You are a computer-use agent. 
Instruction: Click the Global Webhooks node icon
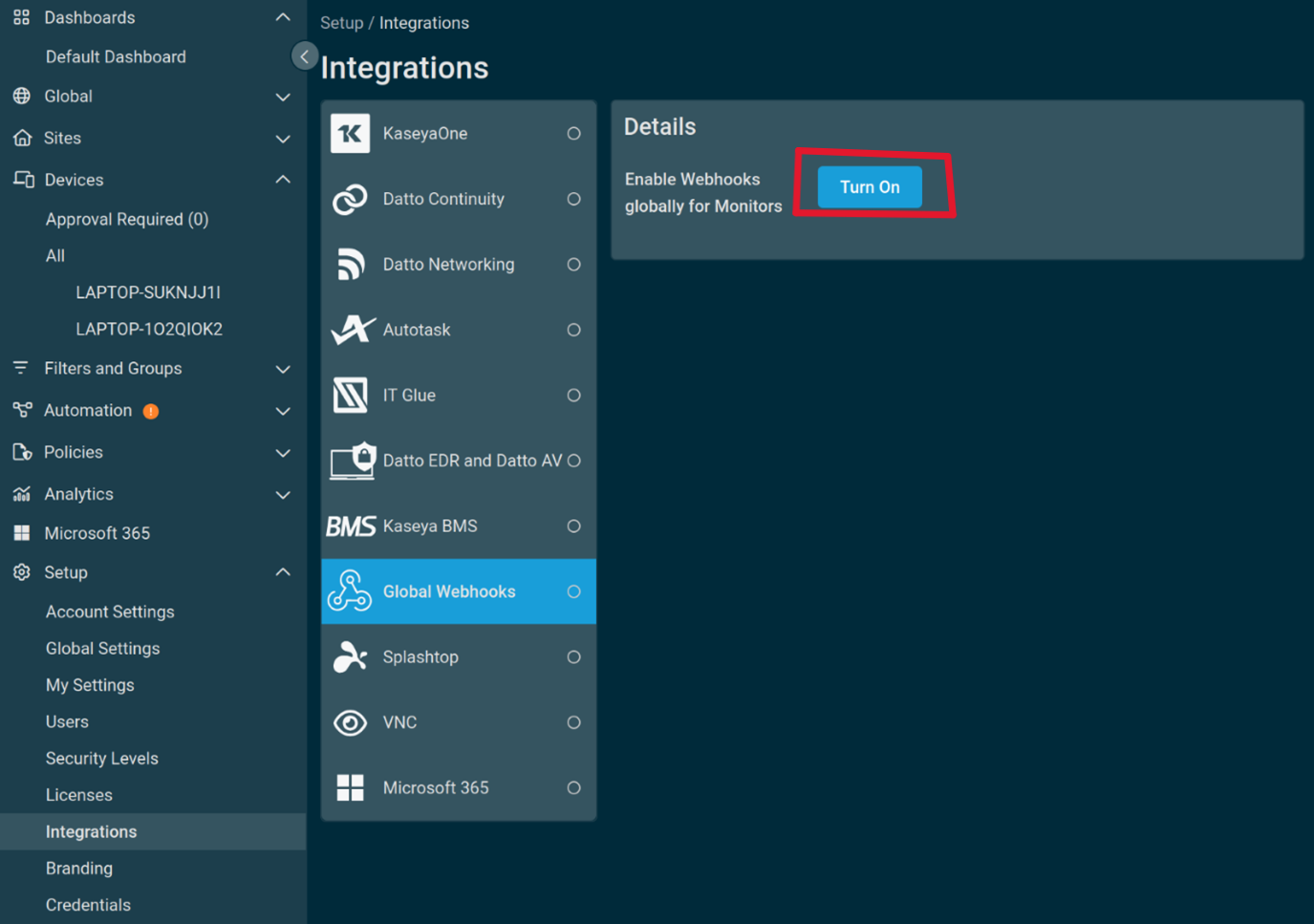coord(349,591)
